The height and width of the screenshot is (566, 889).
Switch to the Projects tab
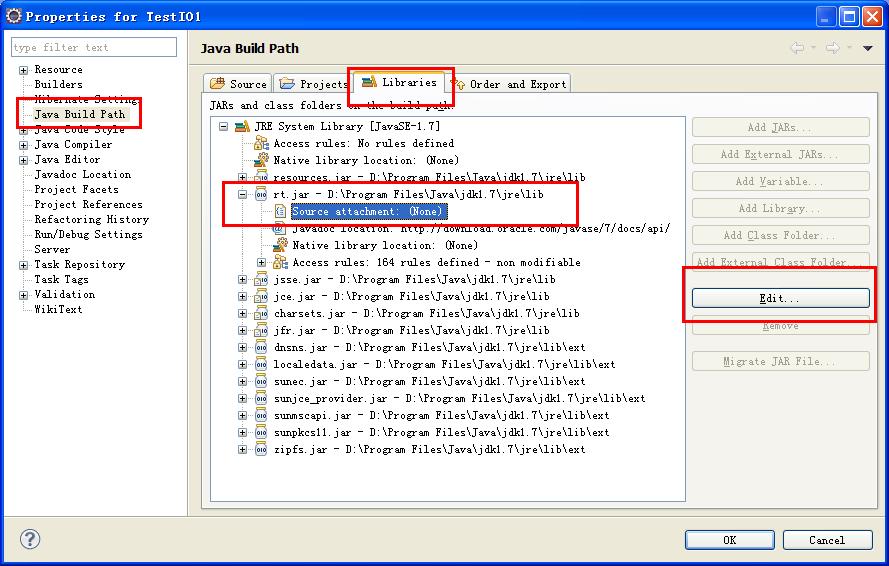click(x=314, y=83)
